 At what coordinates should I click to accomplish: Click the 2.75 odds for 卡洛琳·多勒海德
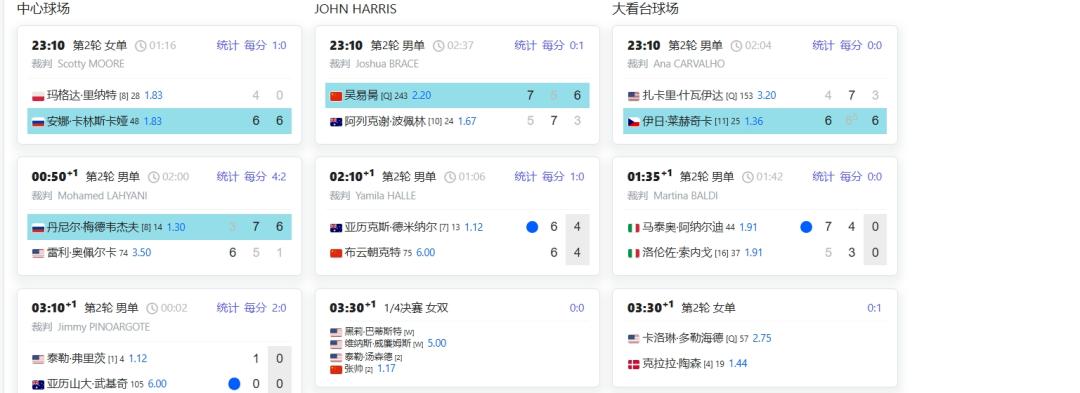pos(761,339)
